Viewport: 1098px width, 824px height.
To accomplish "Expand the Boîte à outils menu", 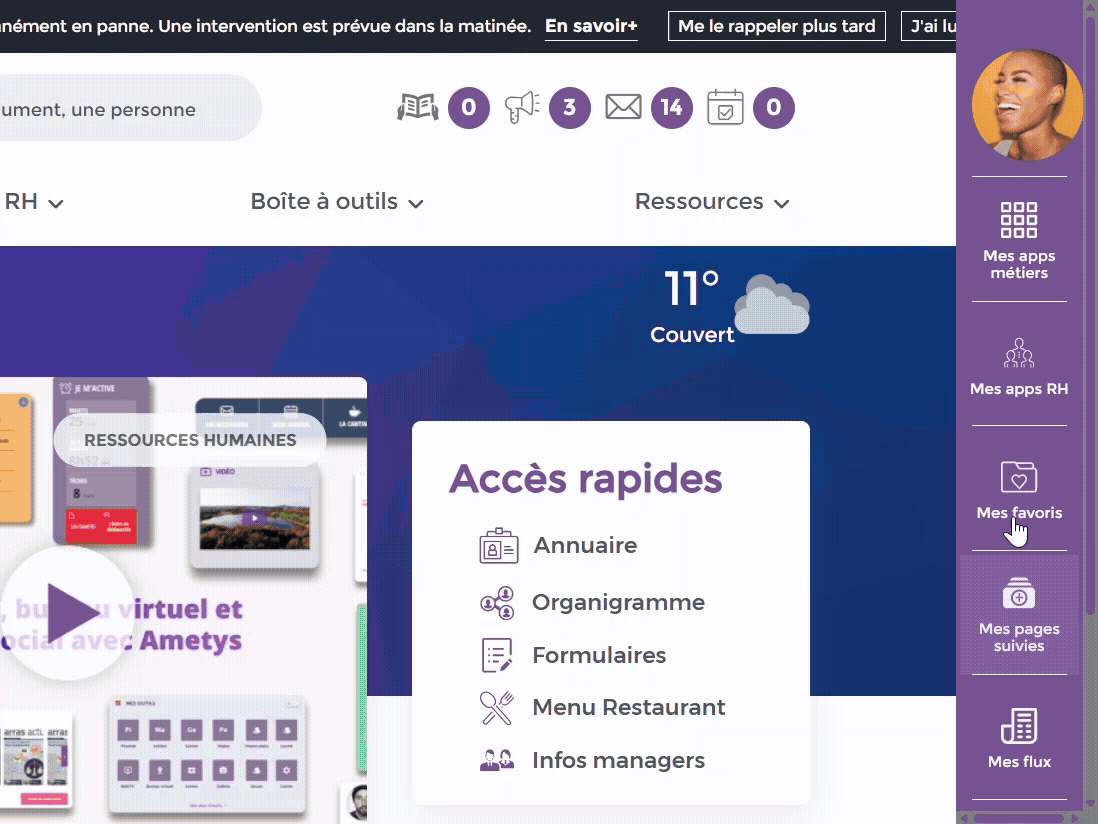I will click(x=337, y=202).
